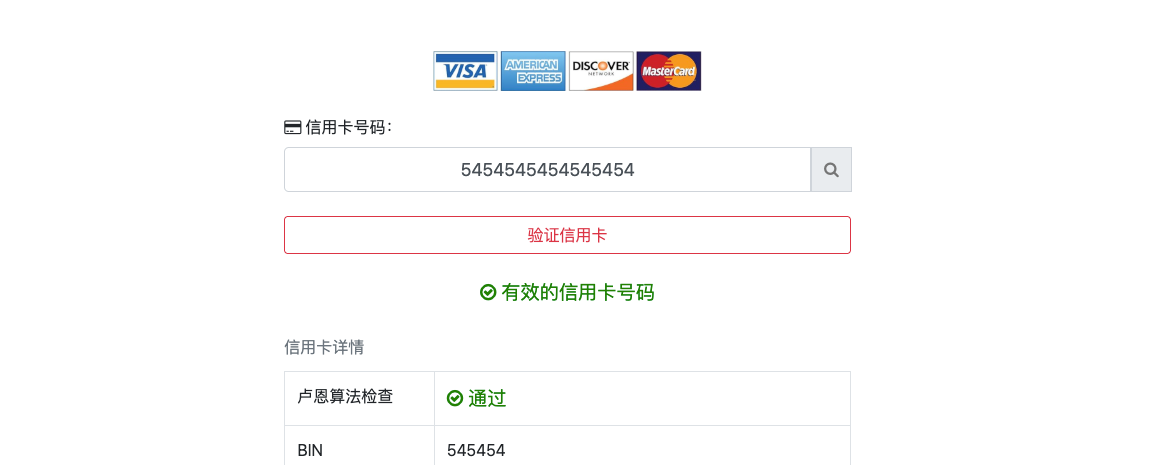Click the 信用卡详情 section heading
Image resolution: width=1150 pixels, height=465 pixels.
324,347
